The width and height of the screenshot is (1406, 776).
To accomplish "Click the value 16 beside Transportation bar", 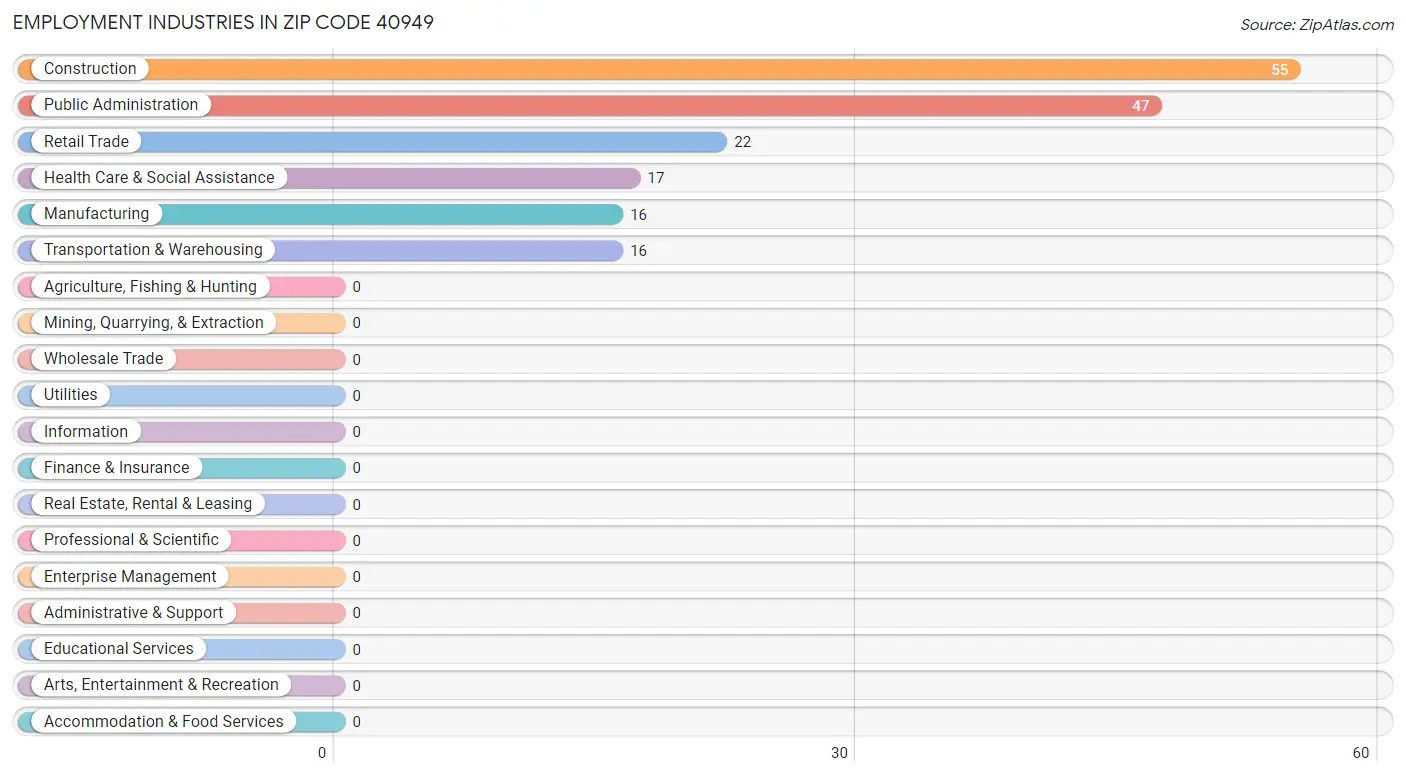I will coord(638,251).
